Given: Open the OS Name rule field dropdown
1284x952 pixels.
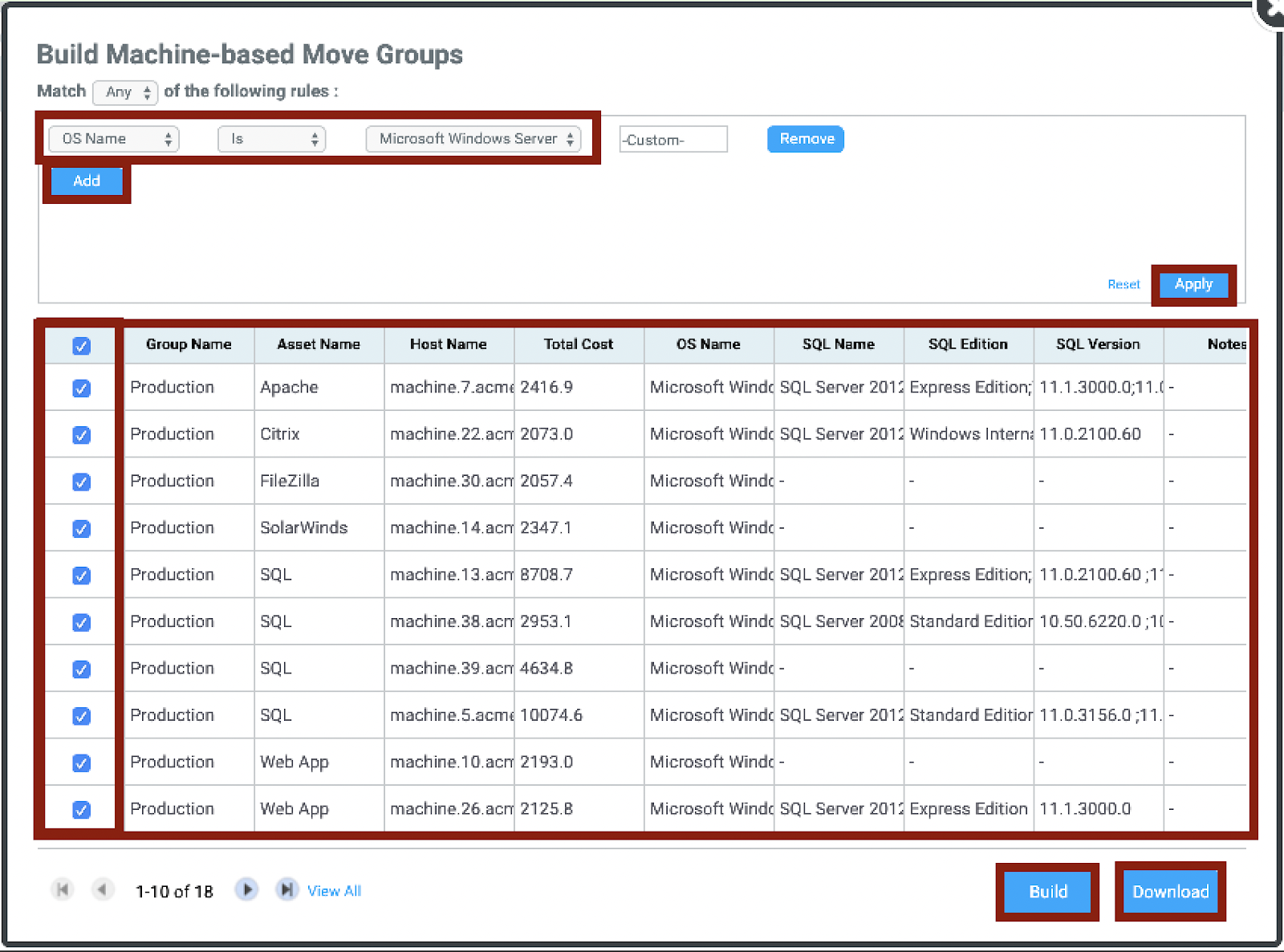Looking at the screenshot, I should pyautogui.click(x=114, y=139).
